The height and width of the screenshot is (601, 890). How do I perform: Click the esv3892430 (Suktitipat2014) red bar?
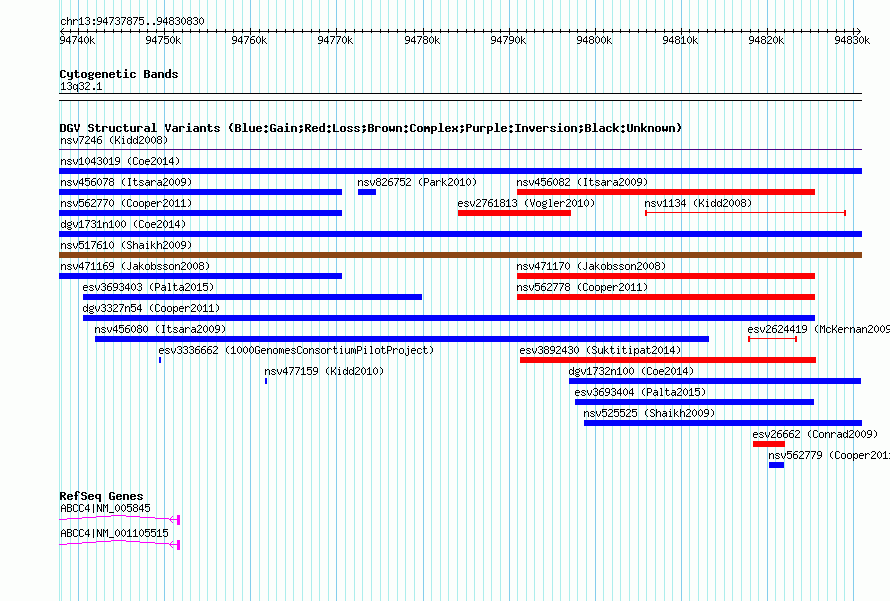pos(668,360)
